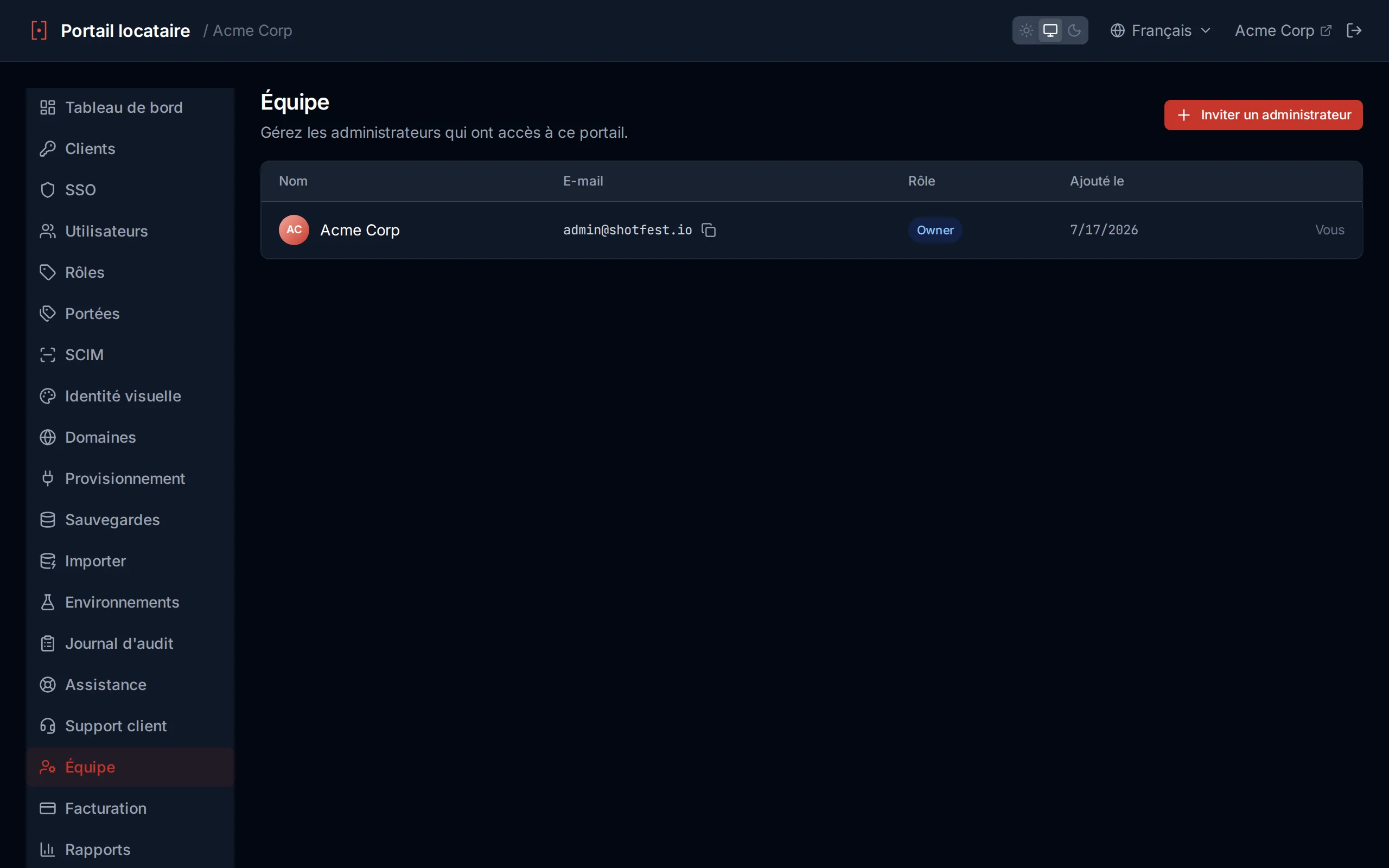Viewport: 1389px width, 868px height.
Task: Open Rôles page in sidebar
Action: pos(130,272)
